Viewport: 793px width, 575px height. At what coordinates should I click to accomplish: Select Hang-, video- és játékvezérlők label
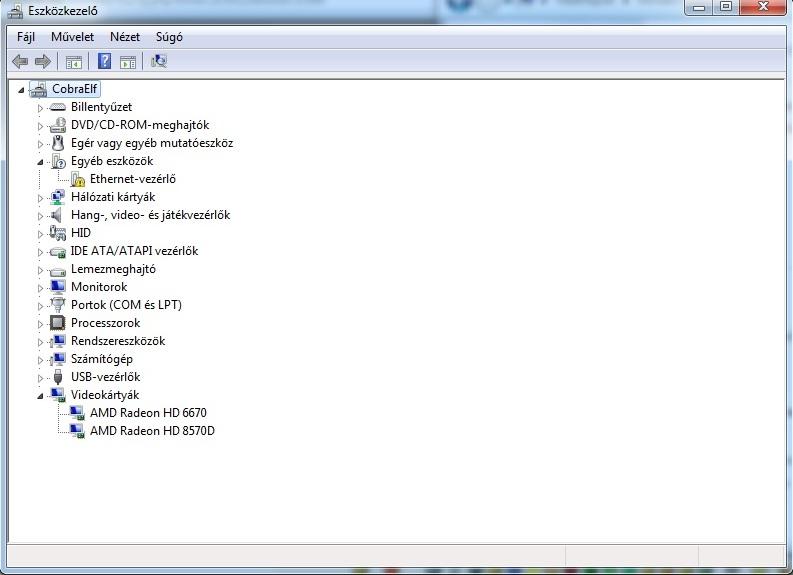point(150,215)
